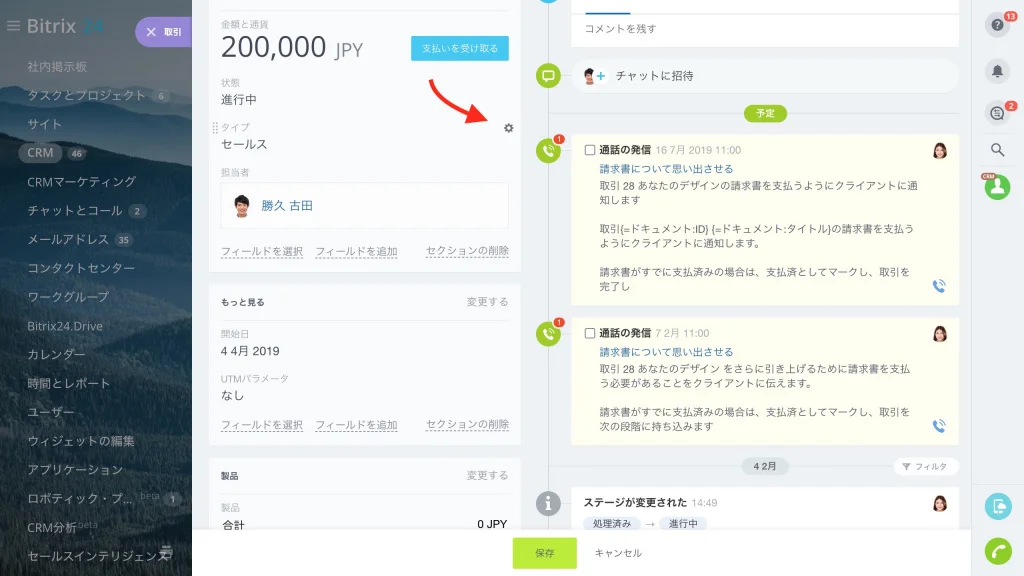Click フィールドを選択 in the もっと見る section

[262, 425]
